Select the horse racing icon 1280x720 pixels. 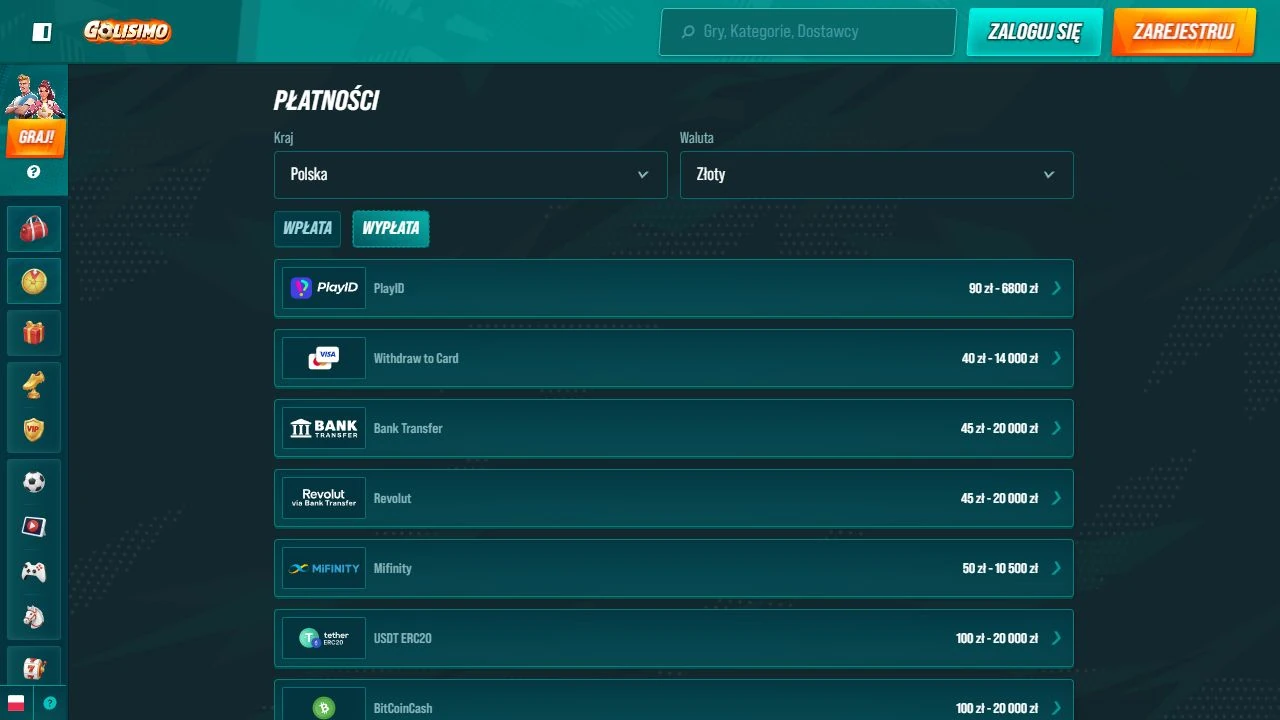point(34,616)
